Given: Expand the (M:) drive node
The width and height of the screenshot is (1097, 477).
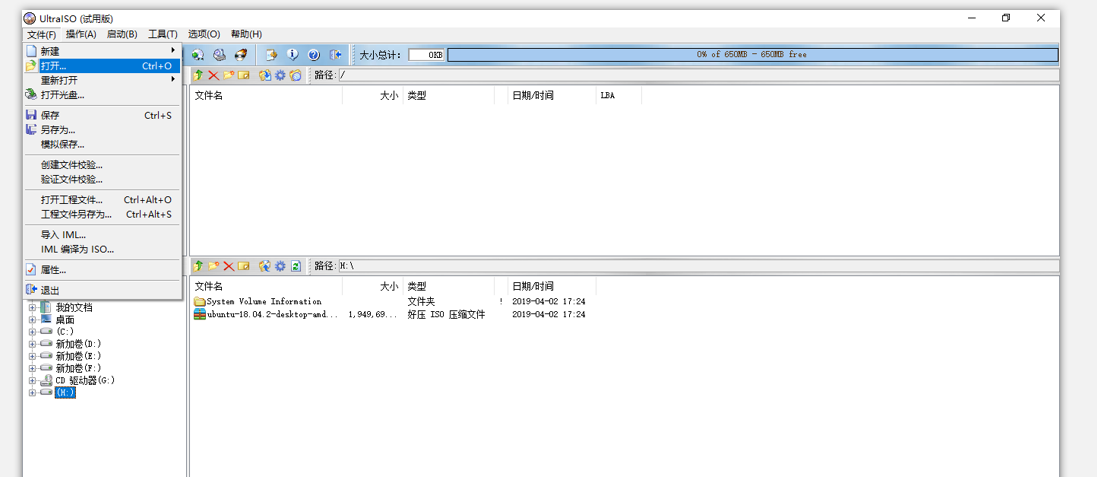Looking at the screenshot, I should click(31, 392).
